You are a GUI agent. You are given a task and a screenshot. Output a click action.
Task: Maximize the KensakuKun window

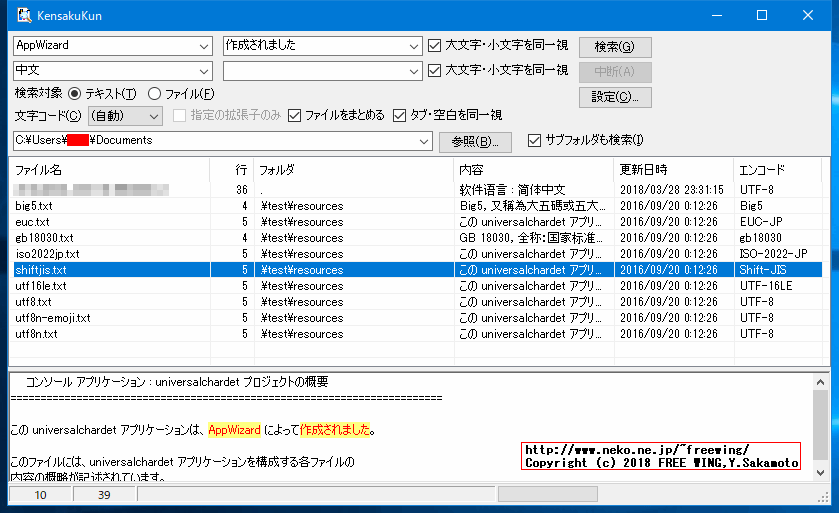coord(762,15)
